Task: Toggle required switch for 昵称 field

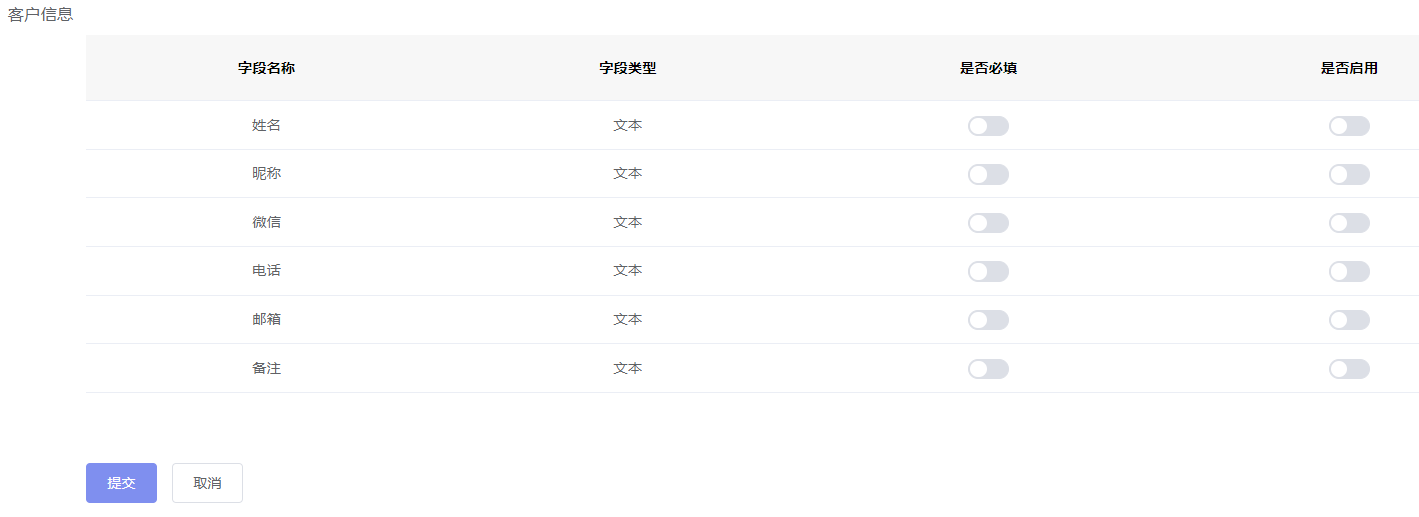Action: pos(988,174)
